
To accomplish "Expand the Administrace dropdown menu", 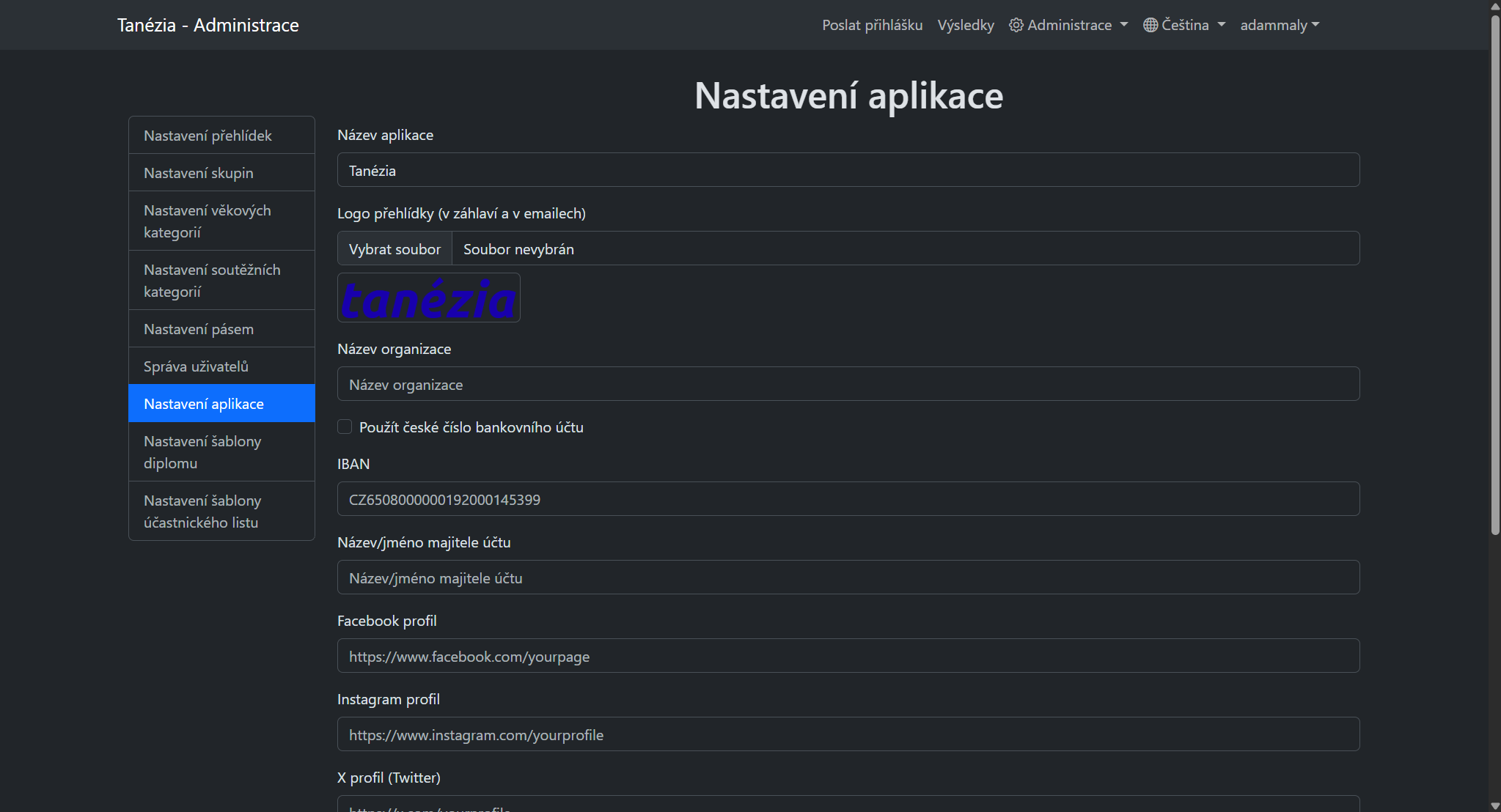I will 1068,25.
